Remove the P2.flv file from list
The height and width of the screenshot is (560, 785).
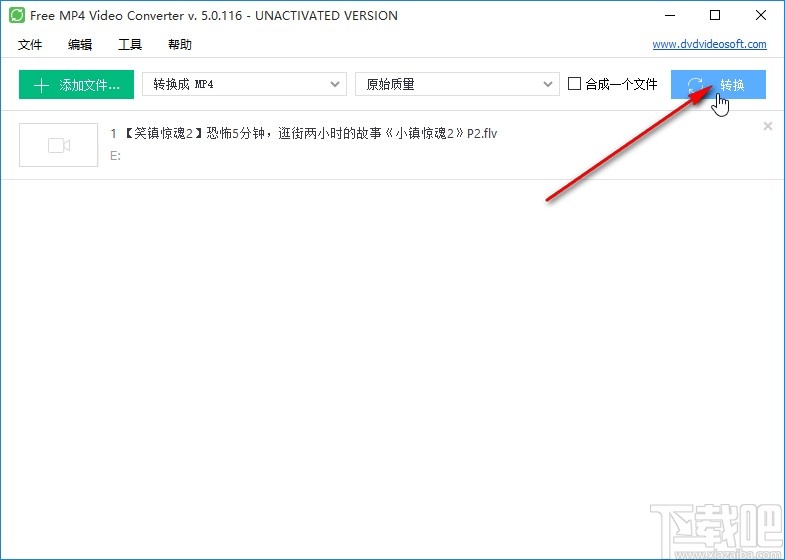click(768, 127)
